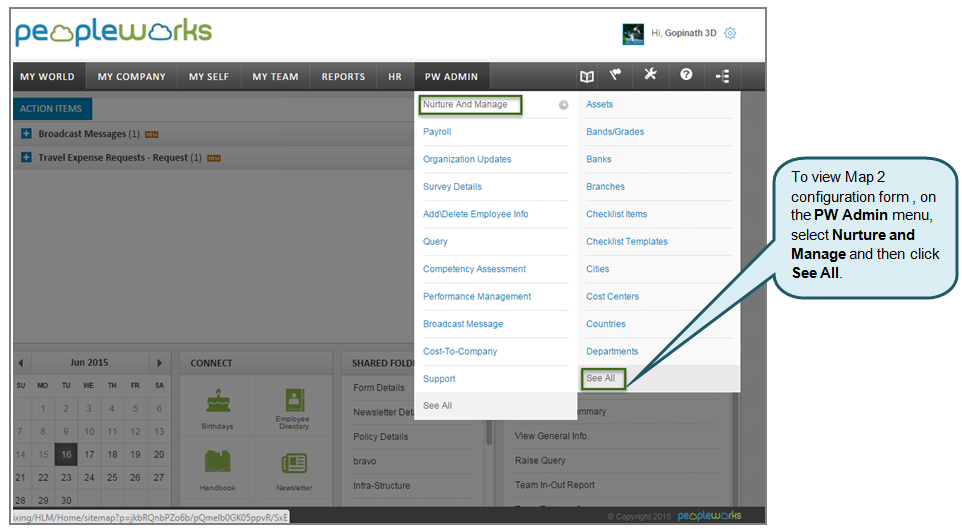Open the Employee Directory icon
This screenshot has width=962, height=529.
click(x=294, y=400)
